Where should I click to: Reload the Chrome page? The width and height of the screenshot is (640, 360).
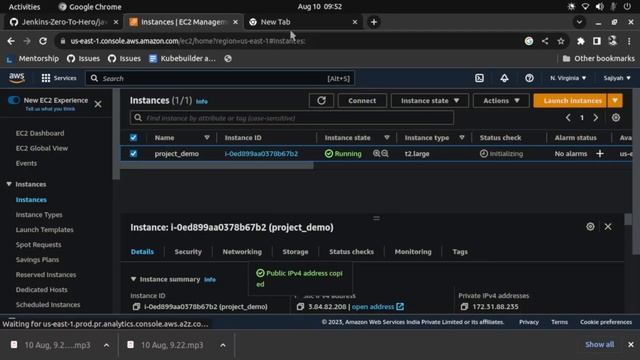point(43,41)
